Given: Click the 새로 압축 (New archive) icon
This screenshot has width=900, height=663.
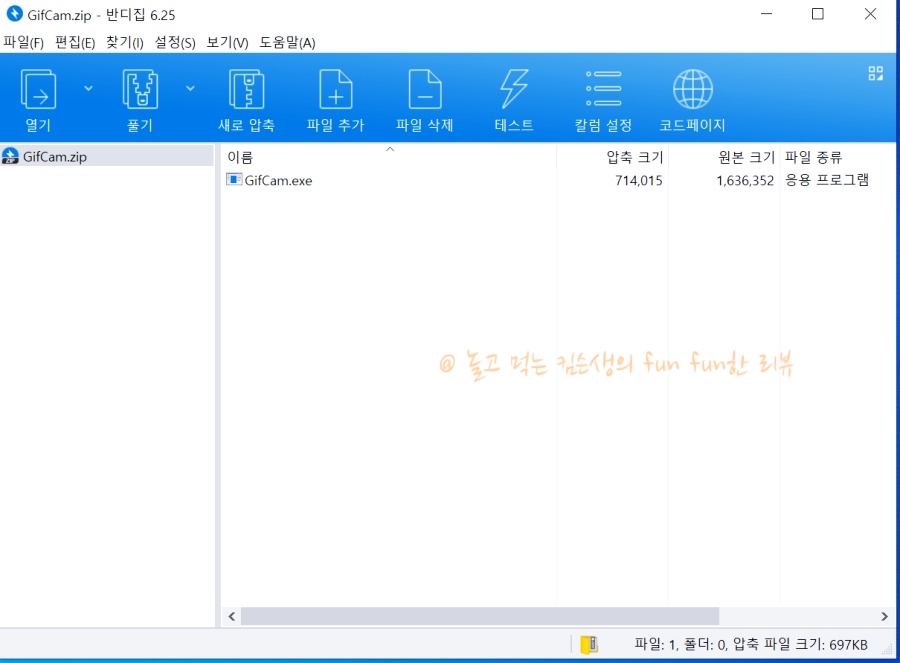Looking at the screenshot, I should (x=246, y=90).
